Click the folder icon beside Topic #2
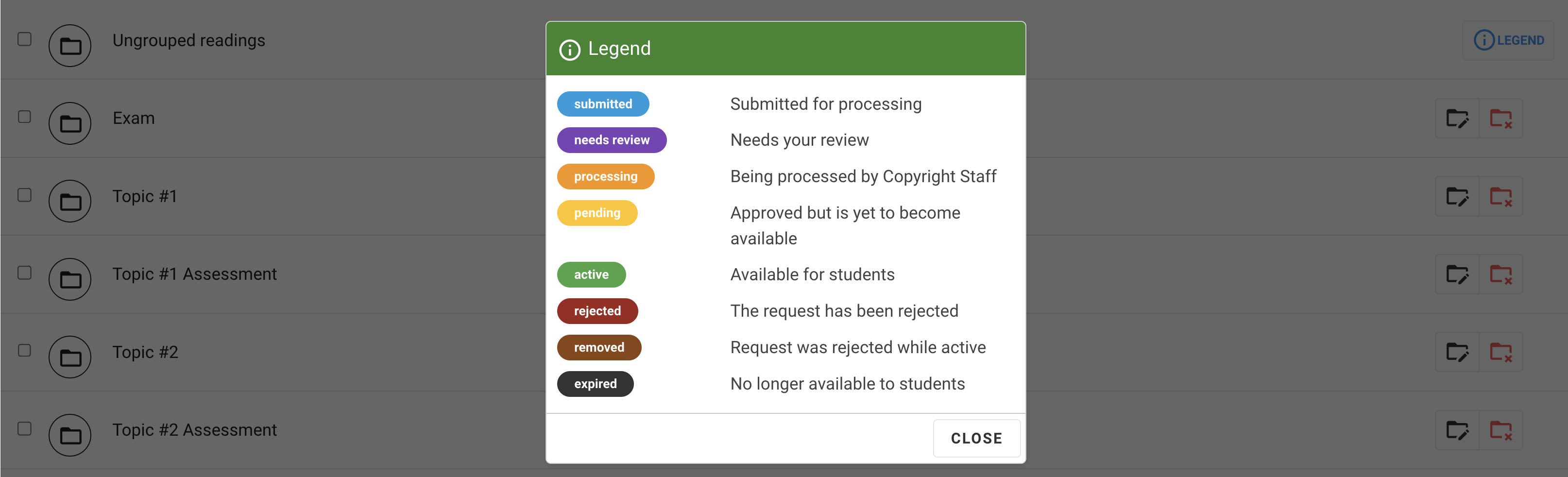Viewport: 1568px width, 477px height. coord(69,357)
